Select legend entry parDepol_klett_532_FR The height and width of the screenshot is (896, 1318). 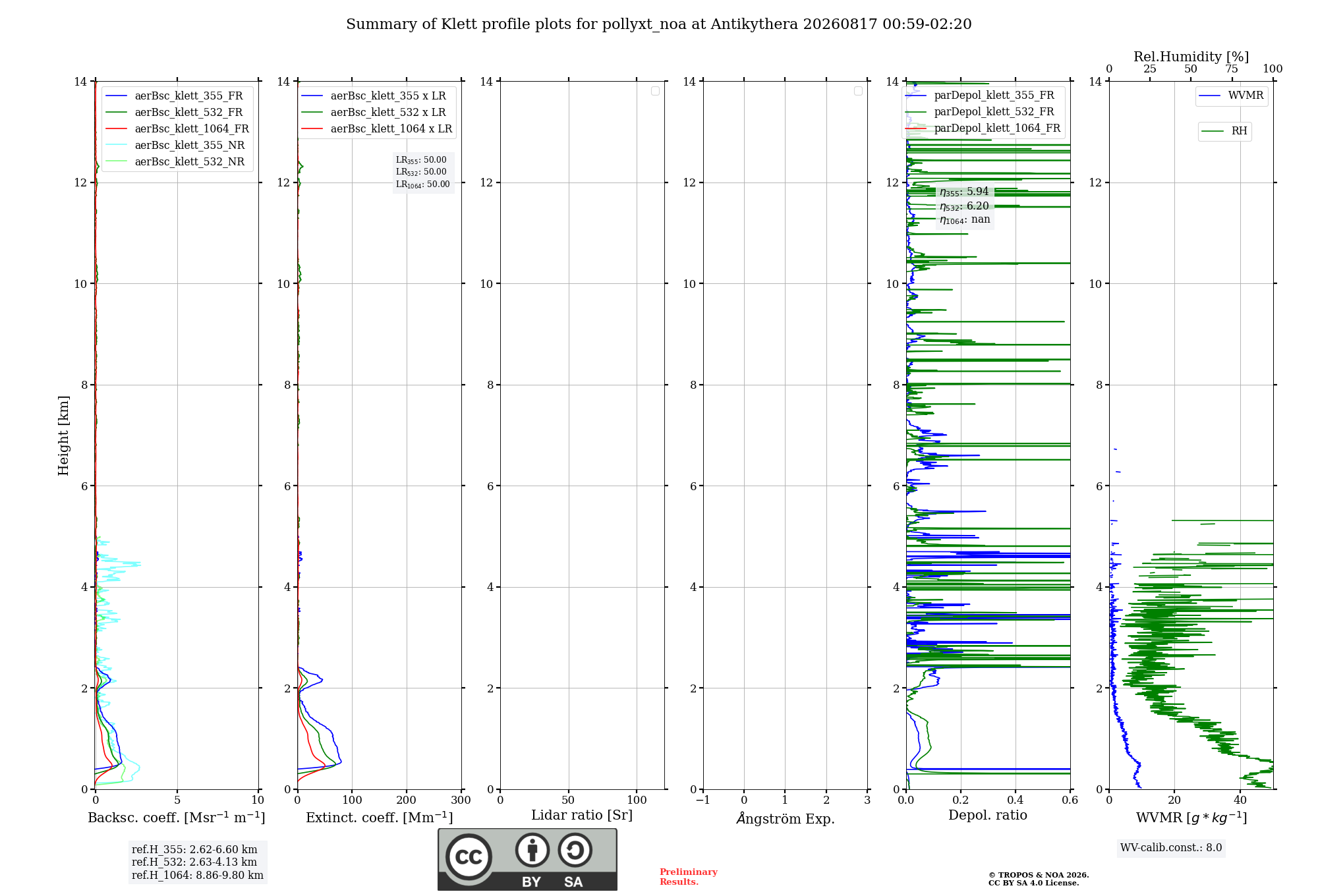(981, 112)
